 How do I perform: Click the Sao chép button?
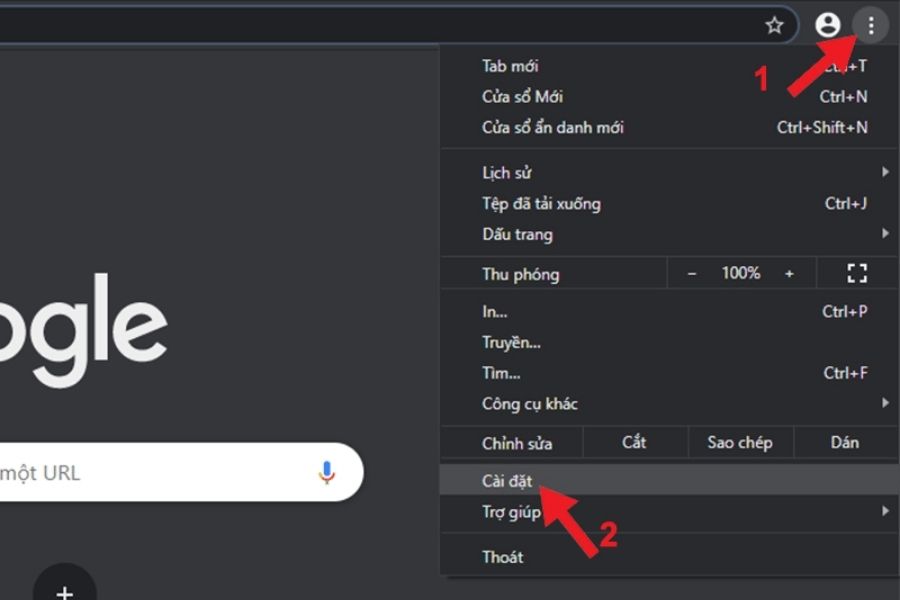[x=740, y=442]
